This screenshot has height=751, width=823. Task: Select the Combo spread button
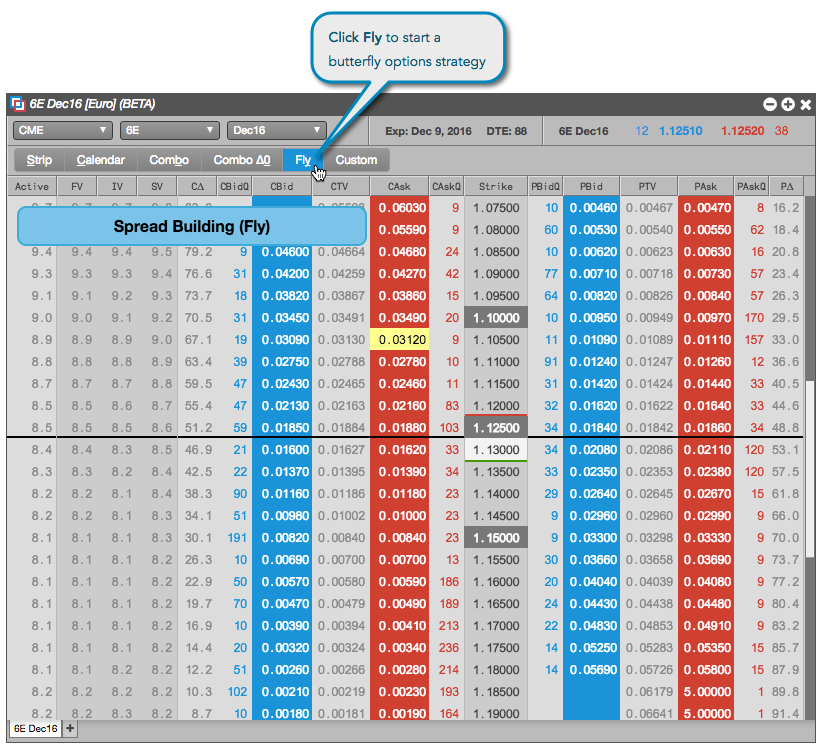click(x=169, y=160)
